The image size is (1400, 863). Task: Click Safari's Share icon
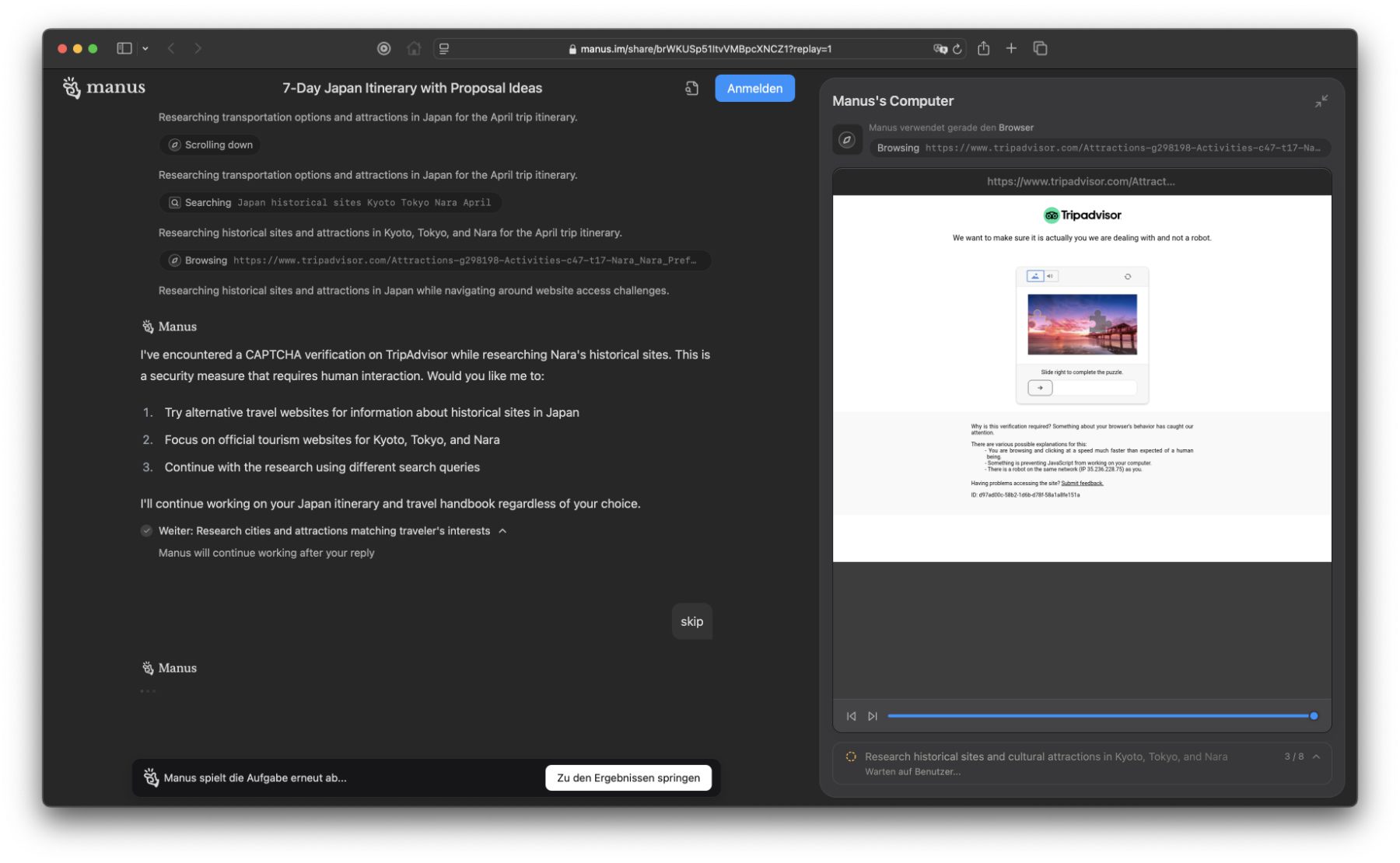pos(983,48)
